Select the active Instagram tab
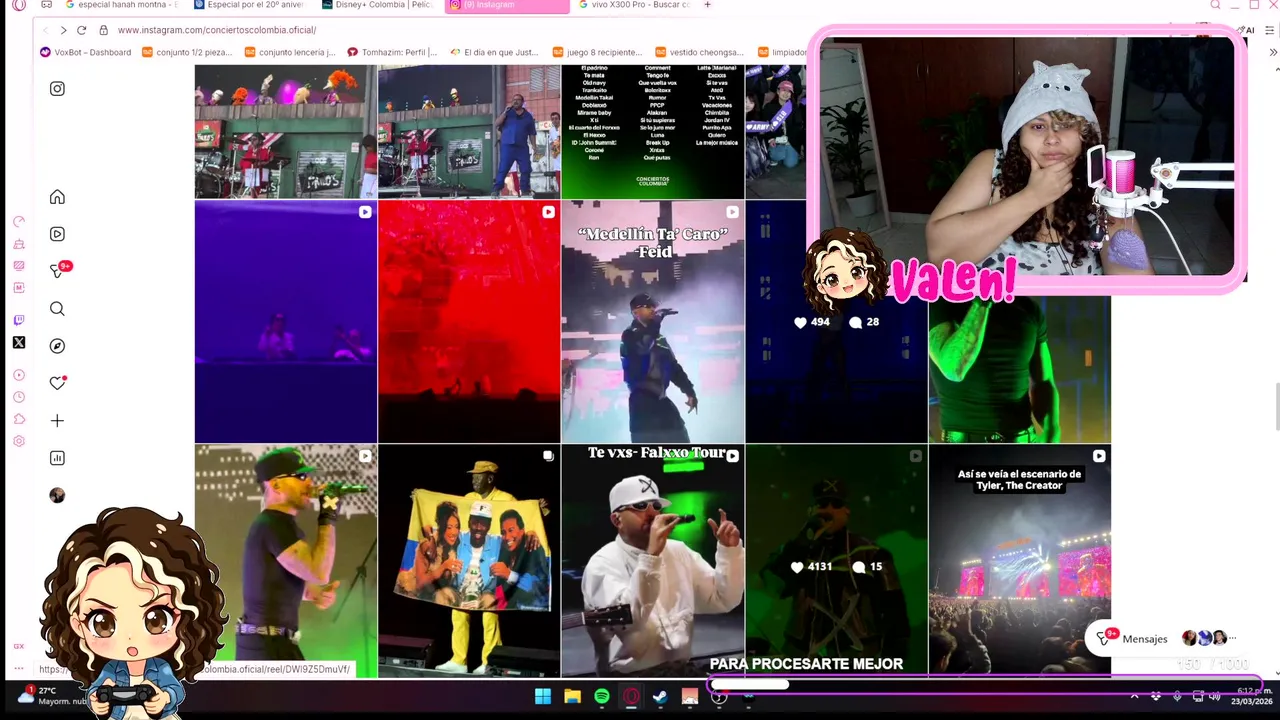1280x720 pixels. [x=506, y=5]
